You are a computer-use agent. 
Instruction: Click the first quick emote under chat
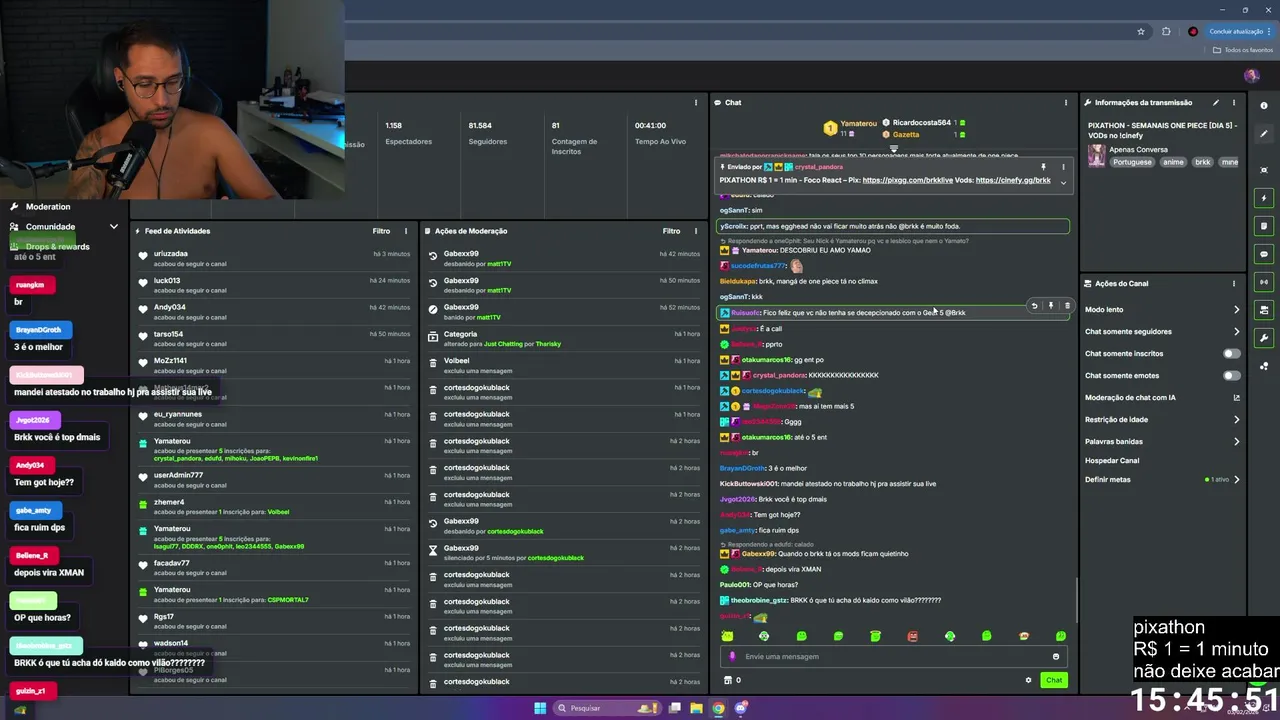pos(727,636)
